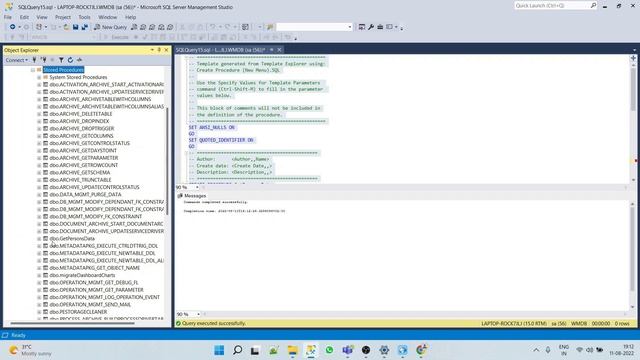
Task: Open the Project menu
Action: (63, 17)
